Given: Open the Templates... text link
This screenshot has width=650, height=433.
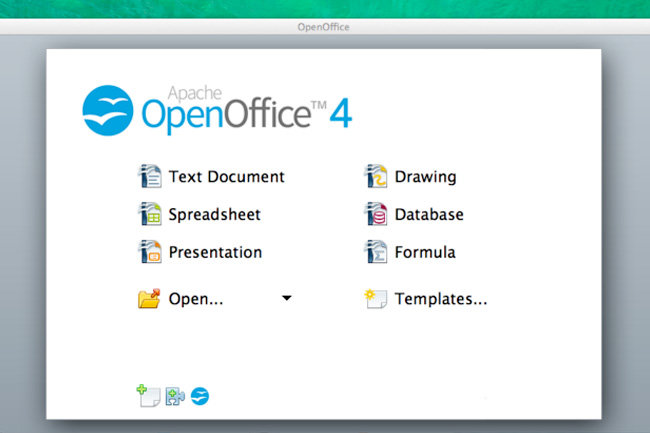Looking at the screenshot, I should pyautogui.click(x=441, y=298).
